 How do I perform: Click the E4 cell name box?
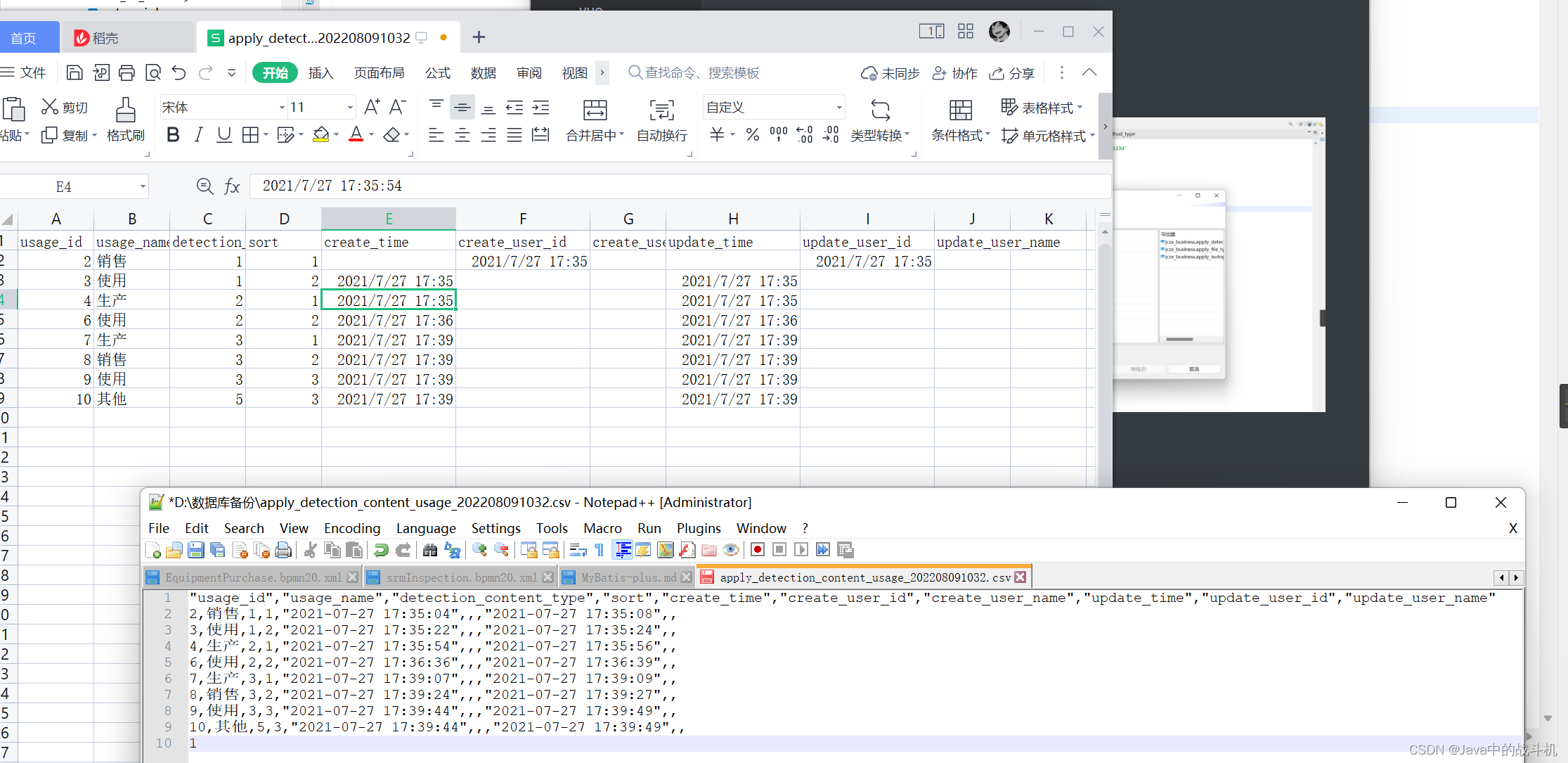(64, 186)
